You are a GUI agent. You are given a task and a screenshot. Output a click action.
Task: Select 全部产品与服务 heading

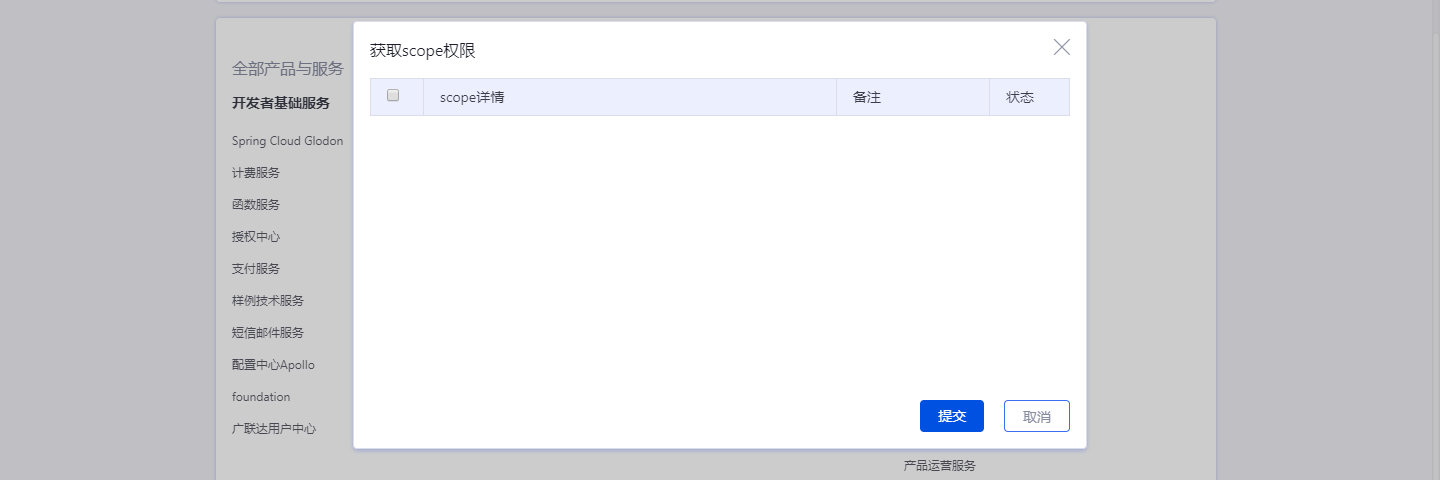[287, 69]
